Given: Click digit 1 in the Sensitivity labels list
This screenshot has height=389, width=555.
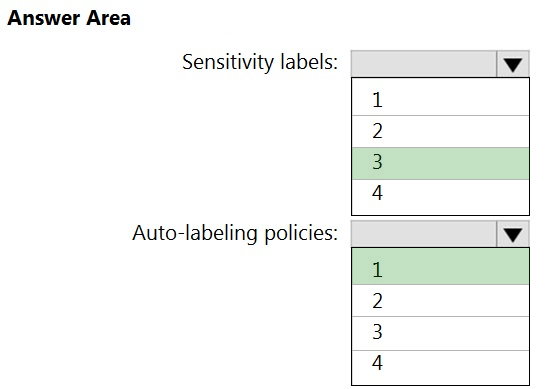Looking at the screenshot, I should tap(377, 100).
